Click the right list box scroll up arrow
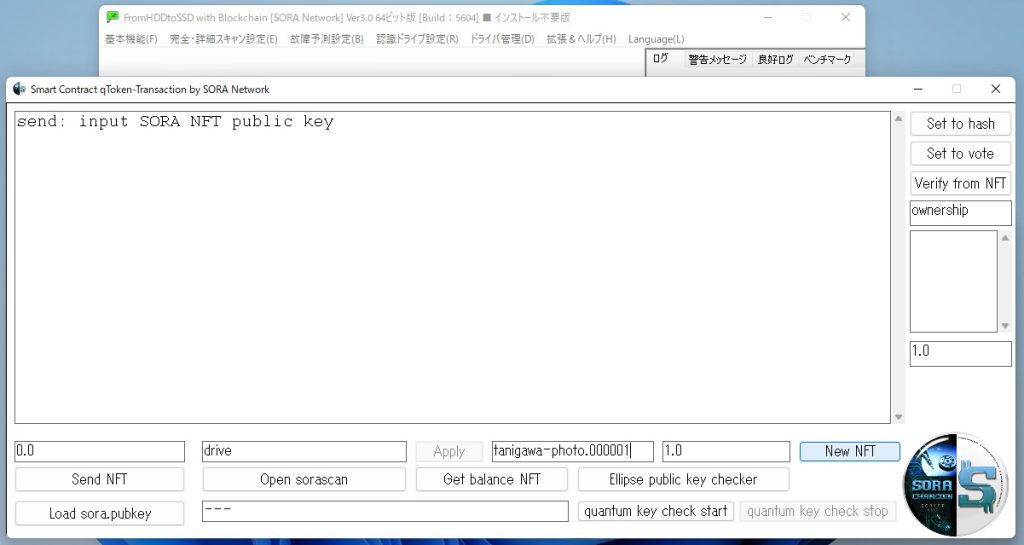 click(x=1005, y=238)
